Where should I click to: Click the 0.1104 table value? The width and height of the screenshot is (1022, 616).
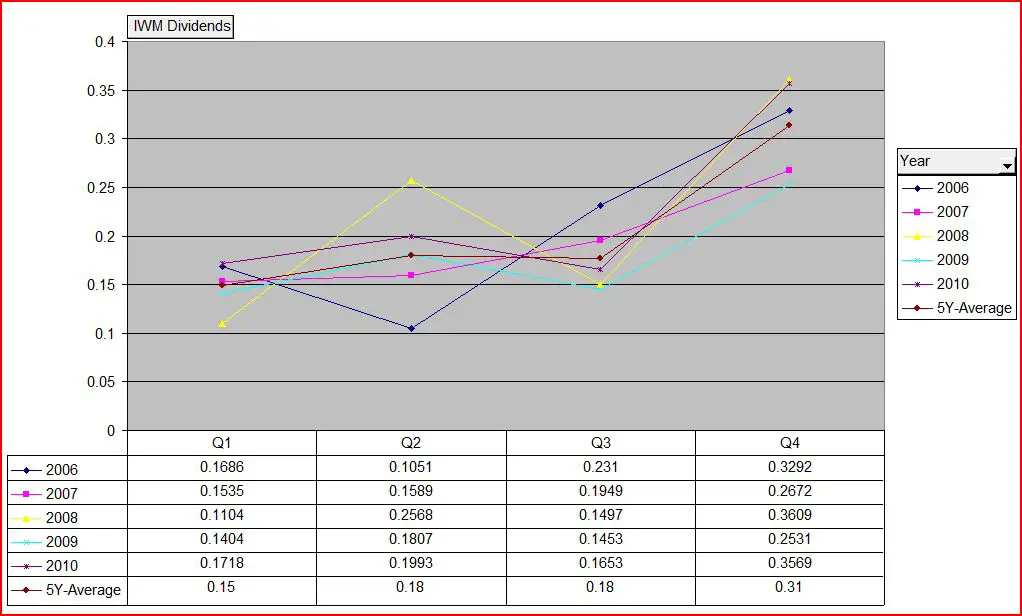(x=222, y=515)
